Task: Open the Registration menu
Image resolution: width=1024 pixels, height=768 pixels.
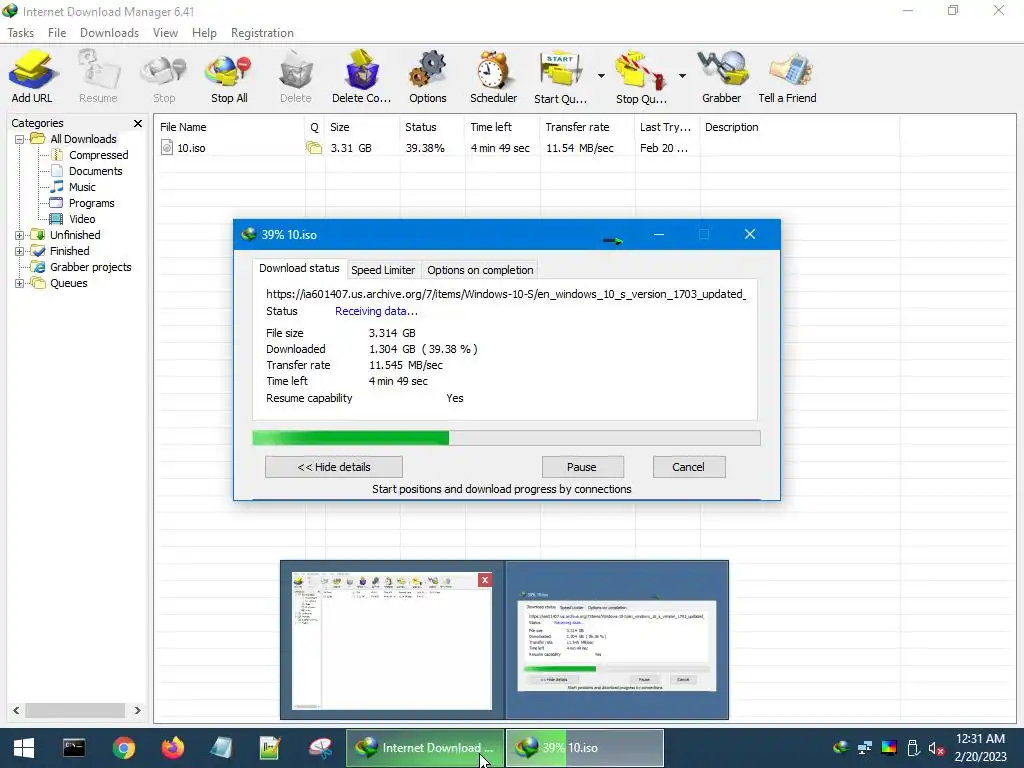Action: (262, 33)
